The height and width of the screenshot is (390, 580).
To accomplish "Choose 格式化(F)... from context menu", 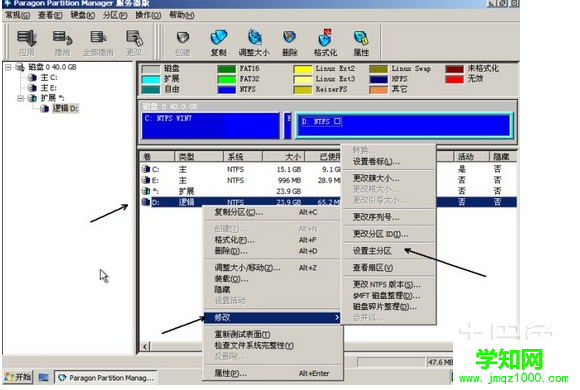I will point(272,240).
